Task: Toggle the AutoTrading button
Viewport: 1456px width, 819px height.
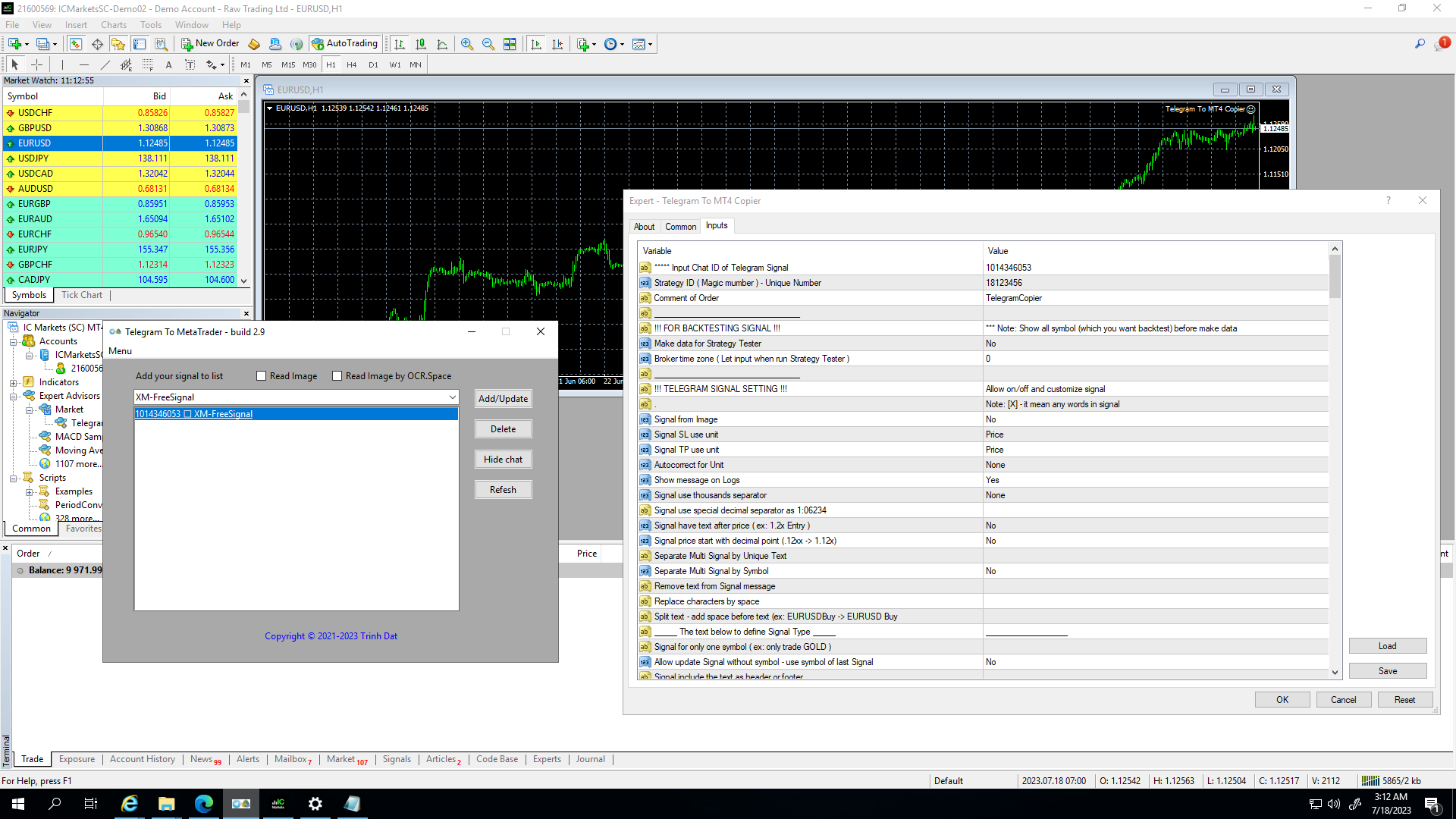Action: coord(345,44)
